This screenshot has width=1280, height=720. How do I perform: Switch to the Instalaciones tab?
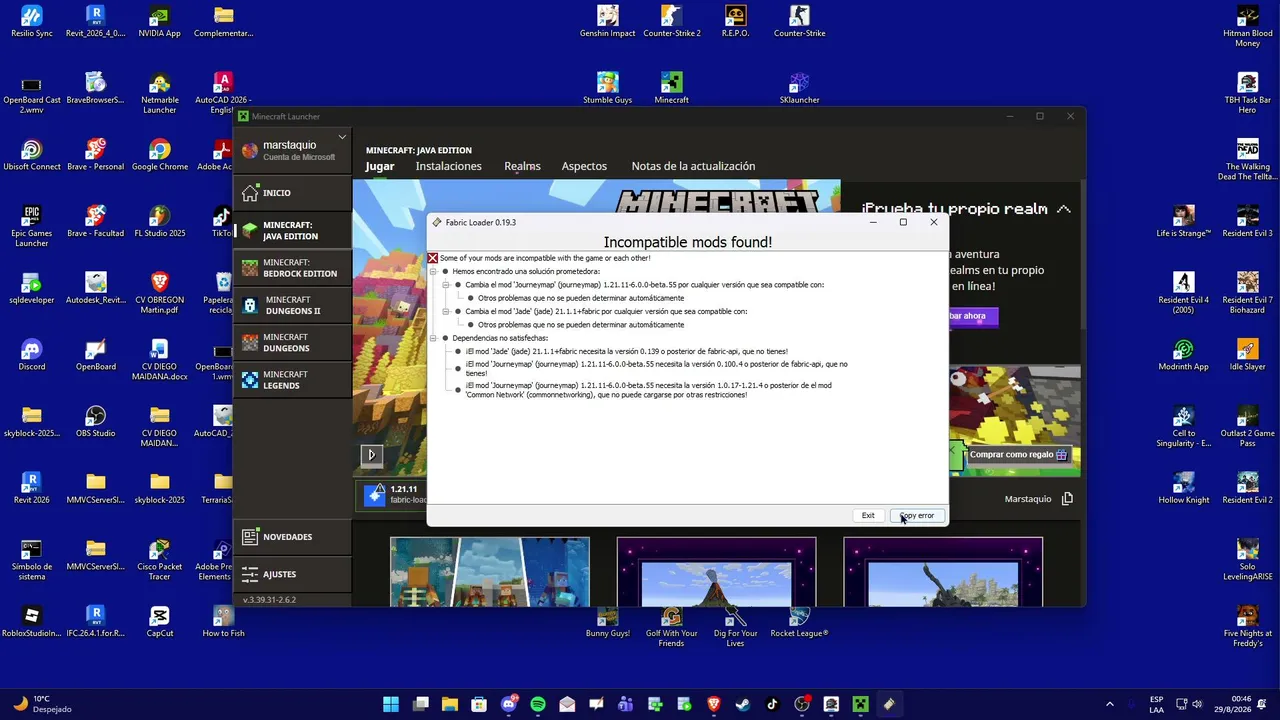[x=448, y=166]
